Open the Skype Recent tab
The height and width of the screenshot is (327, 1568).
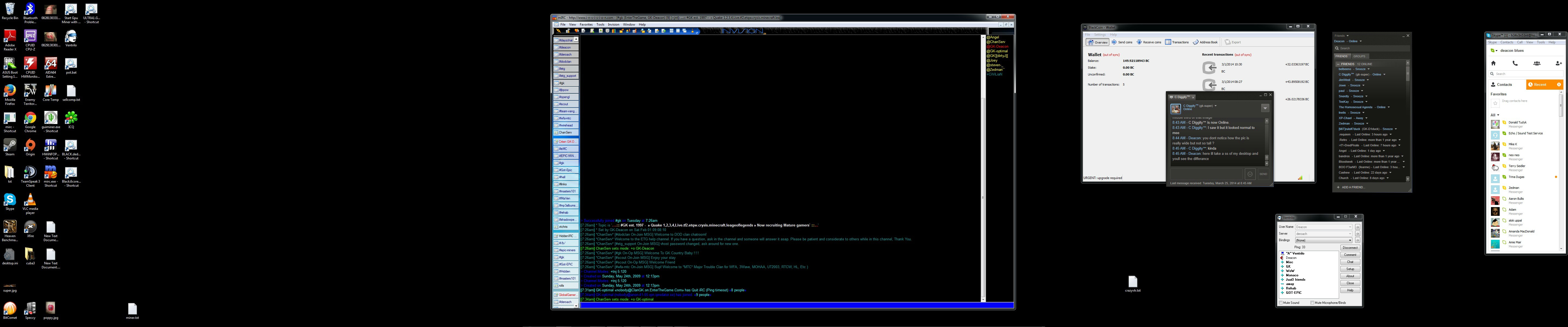point(1545,85)
